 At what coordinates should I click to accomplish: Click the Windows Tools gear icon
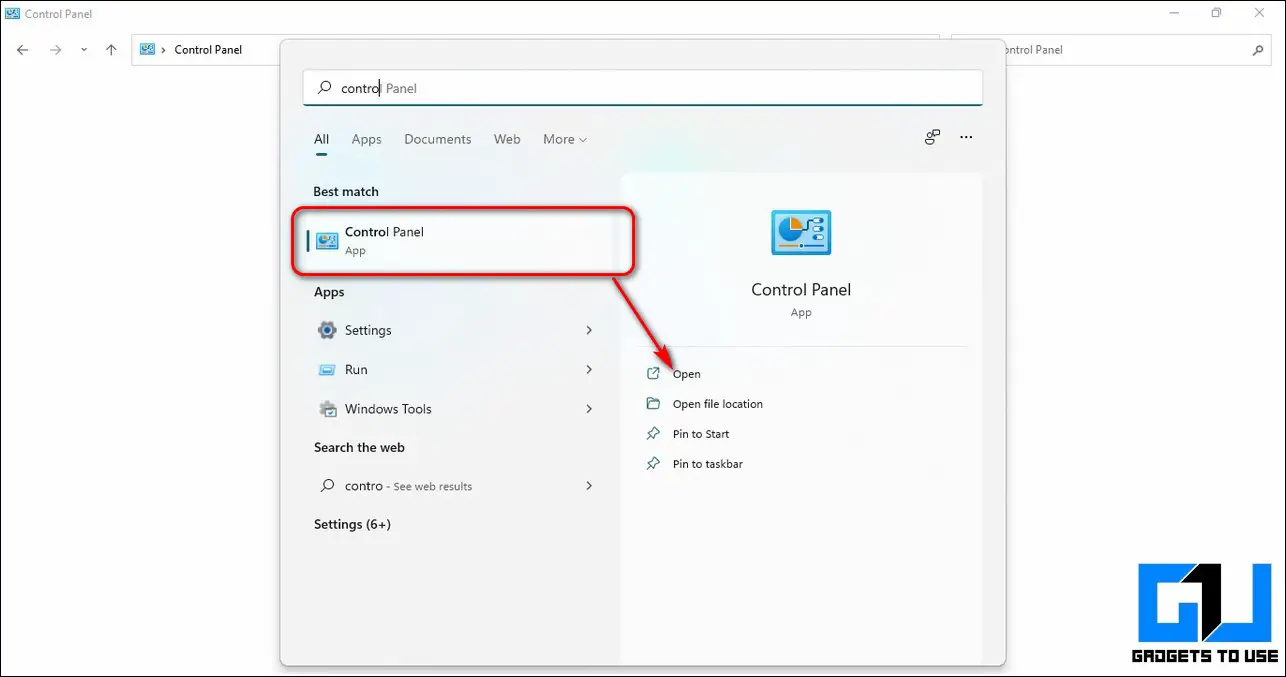coord(327,409)
